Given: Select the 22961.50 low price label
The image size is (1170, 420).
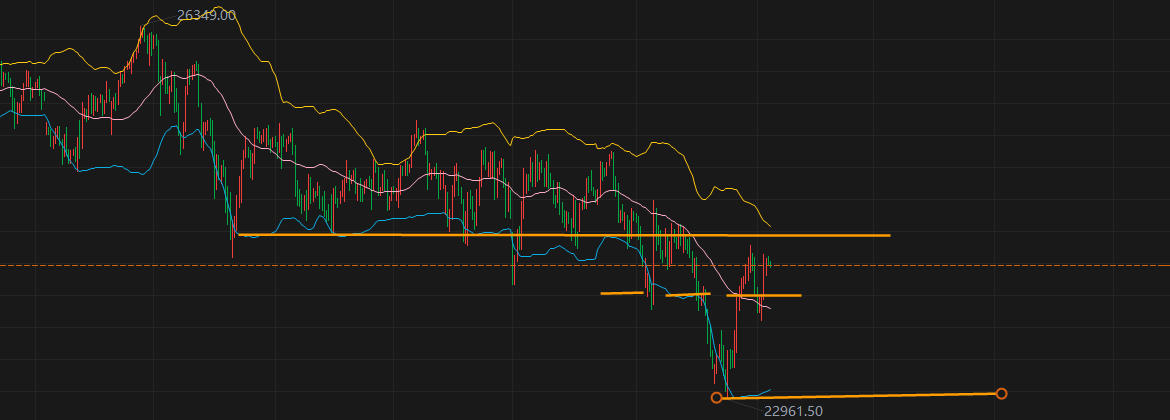Looking at the screenshot, I should point(793,411).
